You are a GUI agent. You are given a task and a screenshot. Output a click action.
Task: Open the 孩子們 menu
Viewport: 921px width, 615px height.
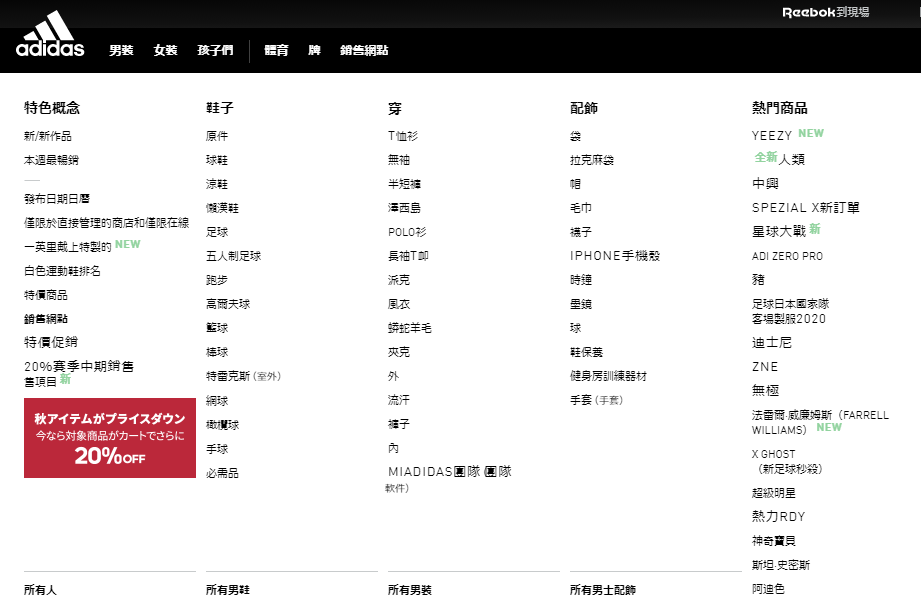[x=215, y=51]
